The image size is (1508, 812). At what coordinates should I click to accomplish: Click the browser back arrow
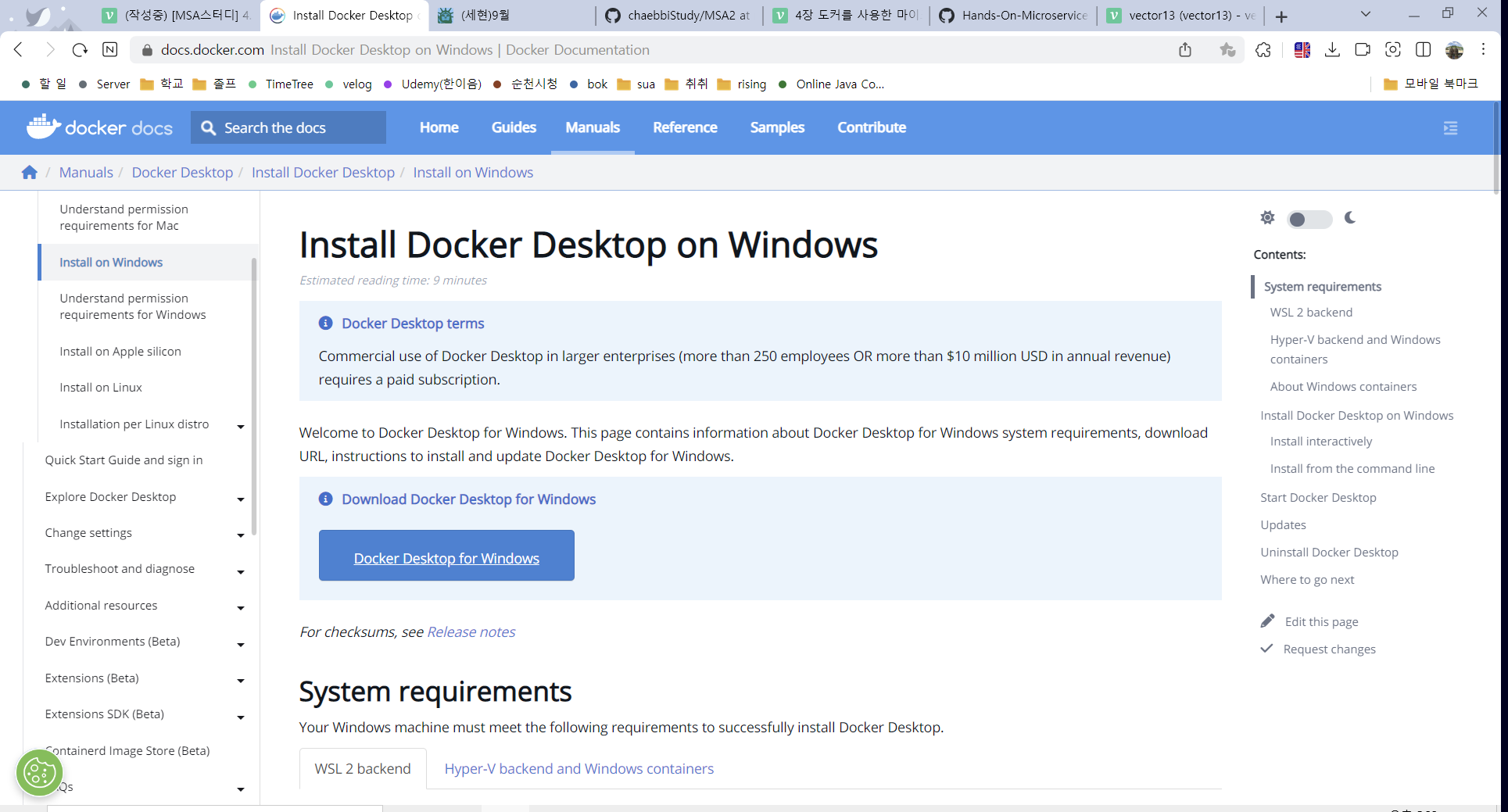pyautogui.click(x=19, y=50)
